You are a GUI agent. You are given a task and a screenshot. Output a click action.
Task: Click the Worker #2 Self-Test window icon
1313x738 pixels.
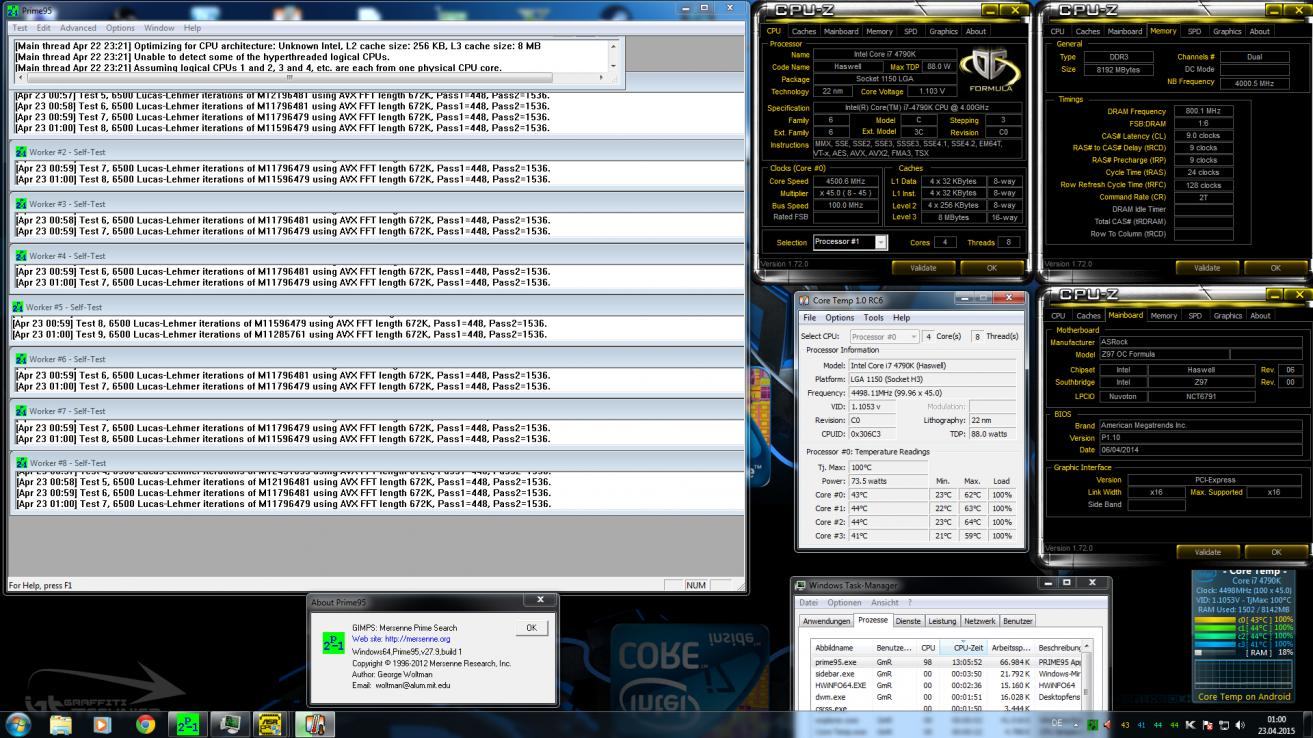21,152
